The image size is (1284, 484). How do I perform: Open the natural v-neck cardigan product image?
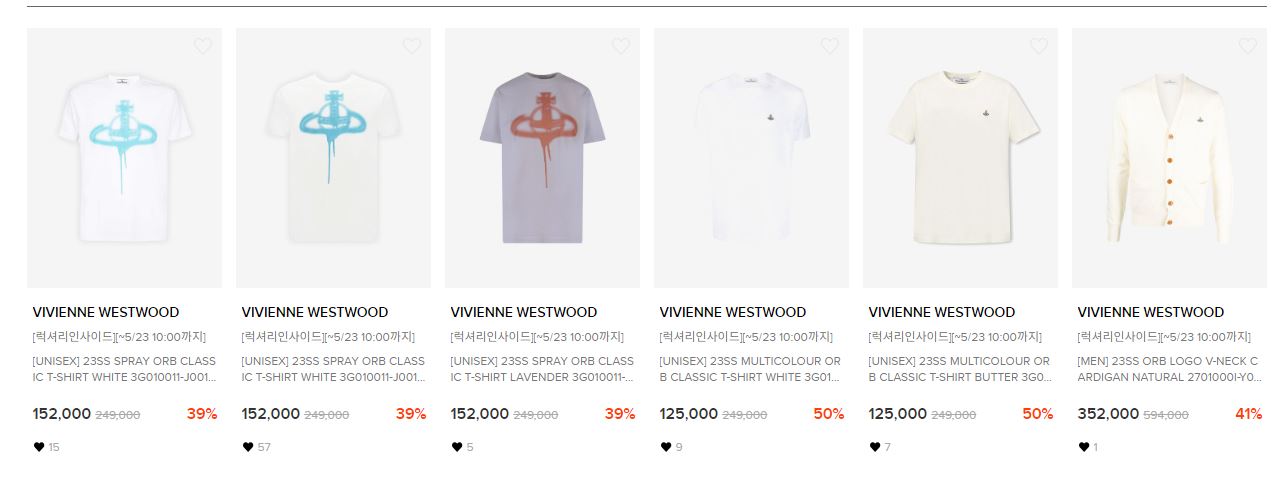[x=1169, y=158]
